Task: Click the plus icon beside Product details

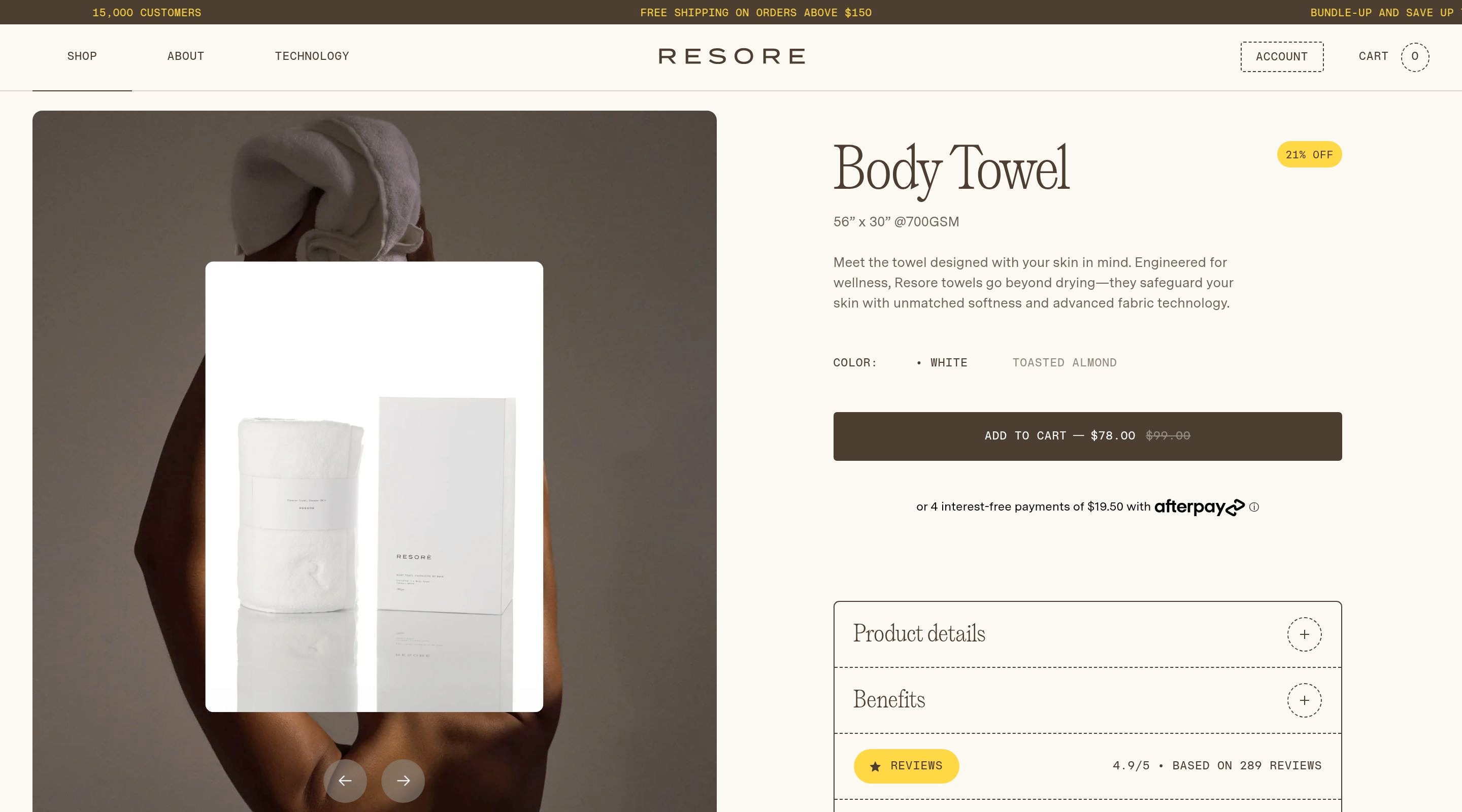Action: tap(1304, 634)
